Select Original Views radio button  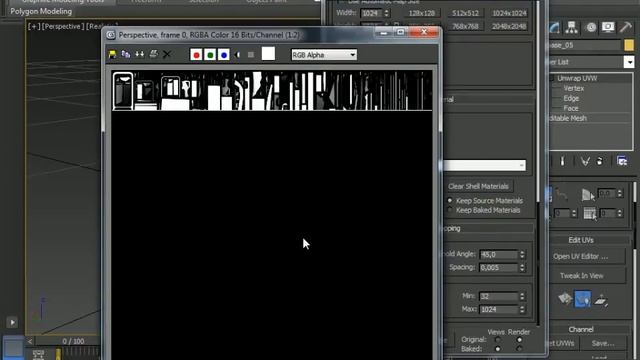pos(498,340)
